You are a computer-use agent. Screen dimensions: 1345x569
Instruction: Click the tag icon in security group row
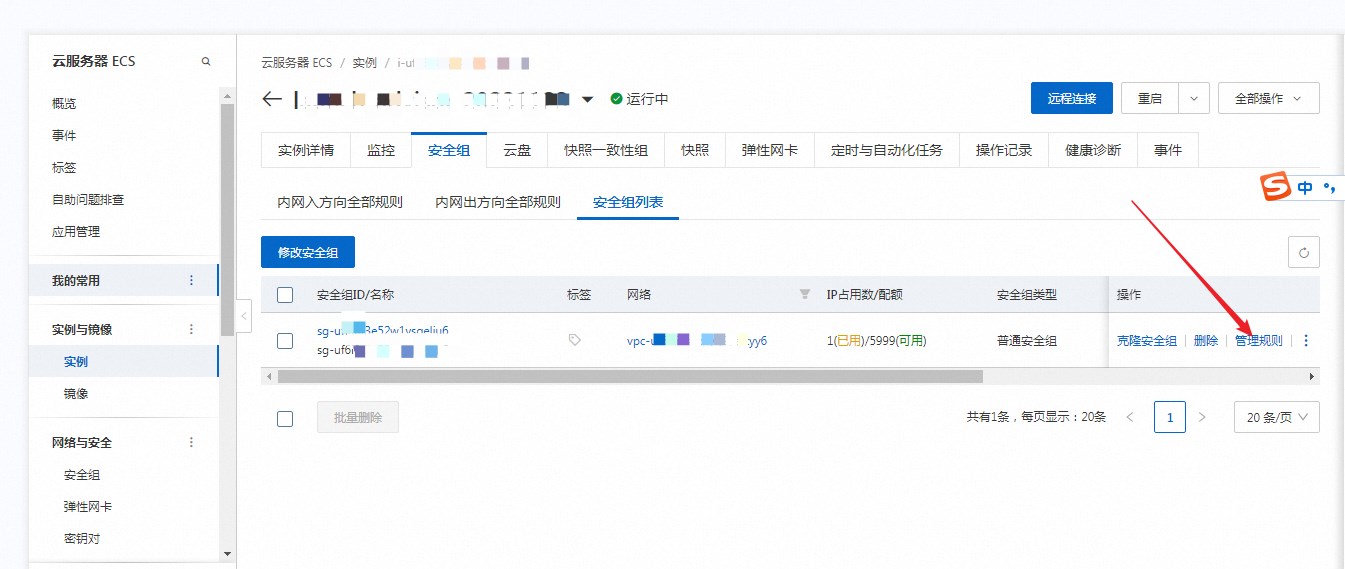click(x=574, y=340)
